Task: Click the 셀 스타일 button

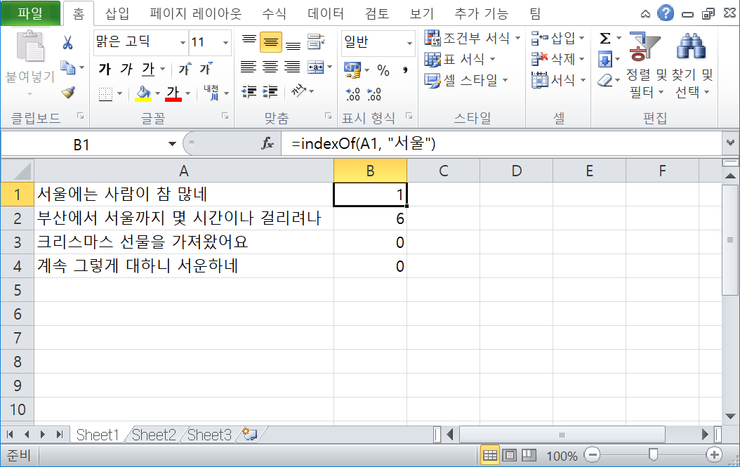Action: (466, 80)
